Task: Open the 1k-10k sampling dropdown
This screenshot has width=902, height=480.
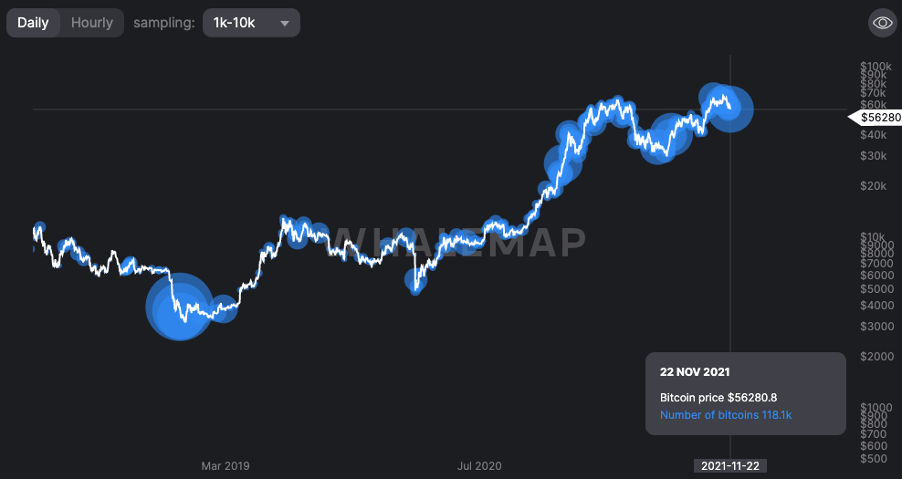Action: [250, 22]
